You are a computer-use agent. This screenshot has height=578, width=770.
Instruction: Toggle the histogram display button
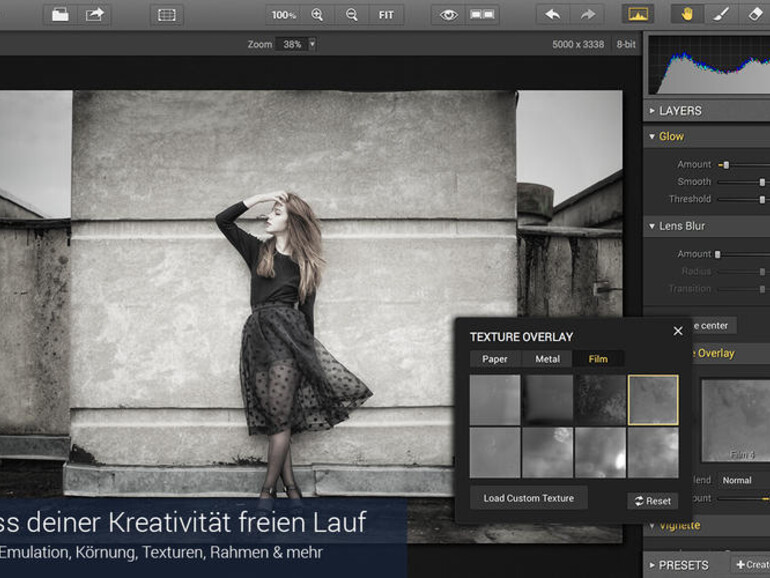tap(637, 14)
